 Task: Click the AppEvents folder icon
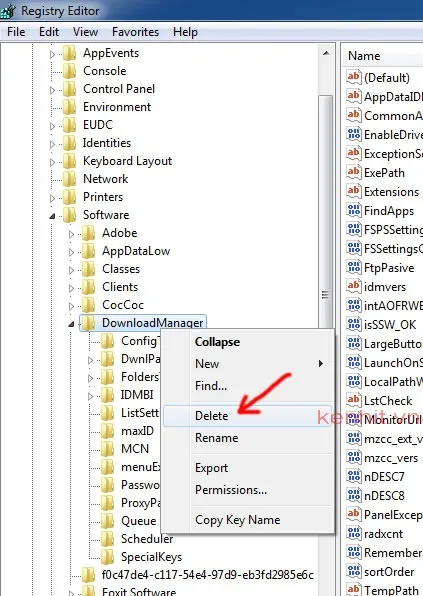[70, 53]
